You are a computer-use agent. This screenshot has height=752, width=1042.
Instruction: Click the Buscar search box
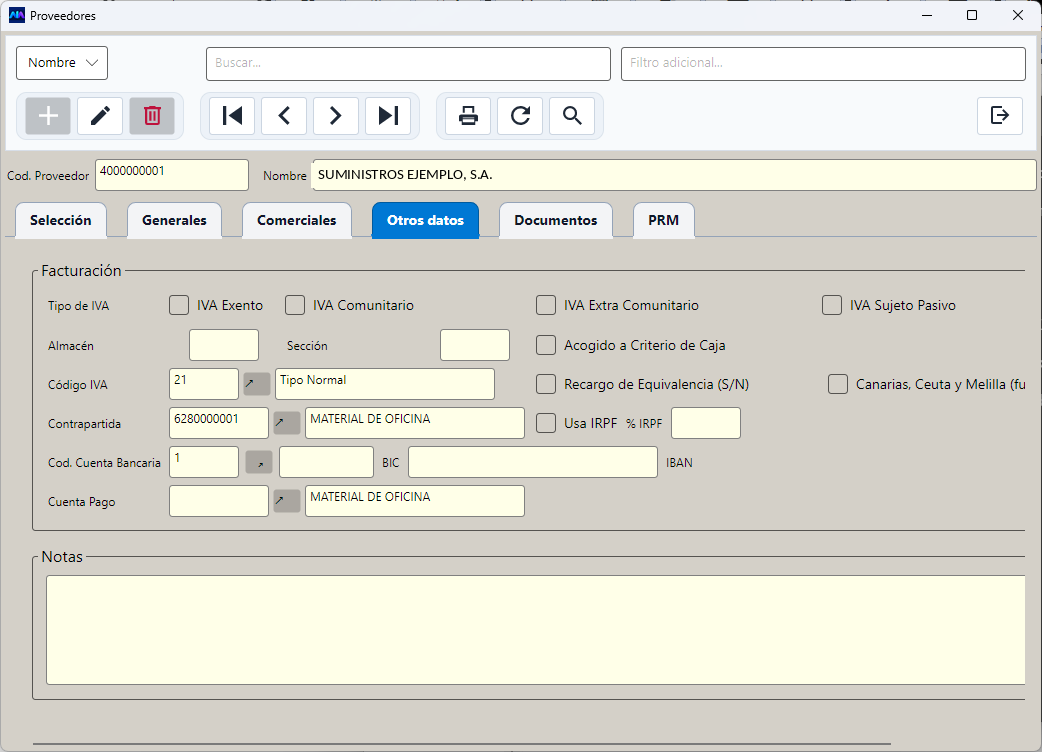coord(408,64)
